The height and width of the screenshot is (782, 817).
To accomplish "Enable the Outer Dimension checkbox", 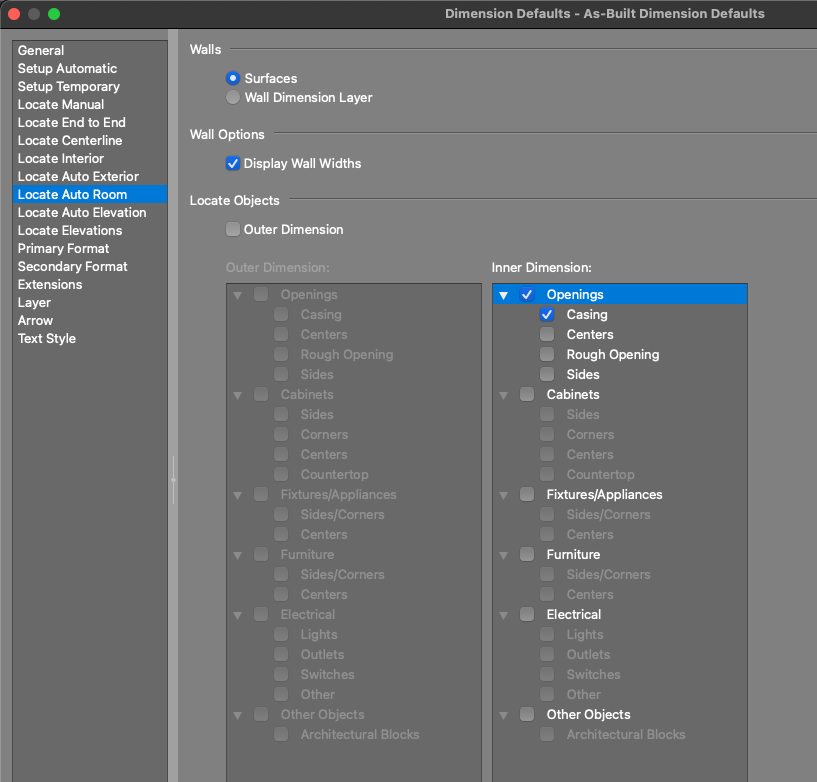I will coord(233,229).
